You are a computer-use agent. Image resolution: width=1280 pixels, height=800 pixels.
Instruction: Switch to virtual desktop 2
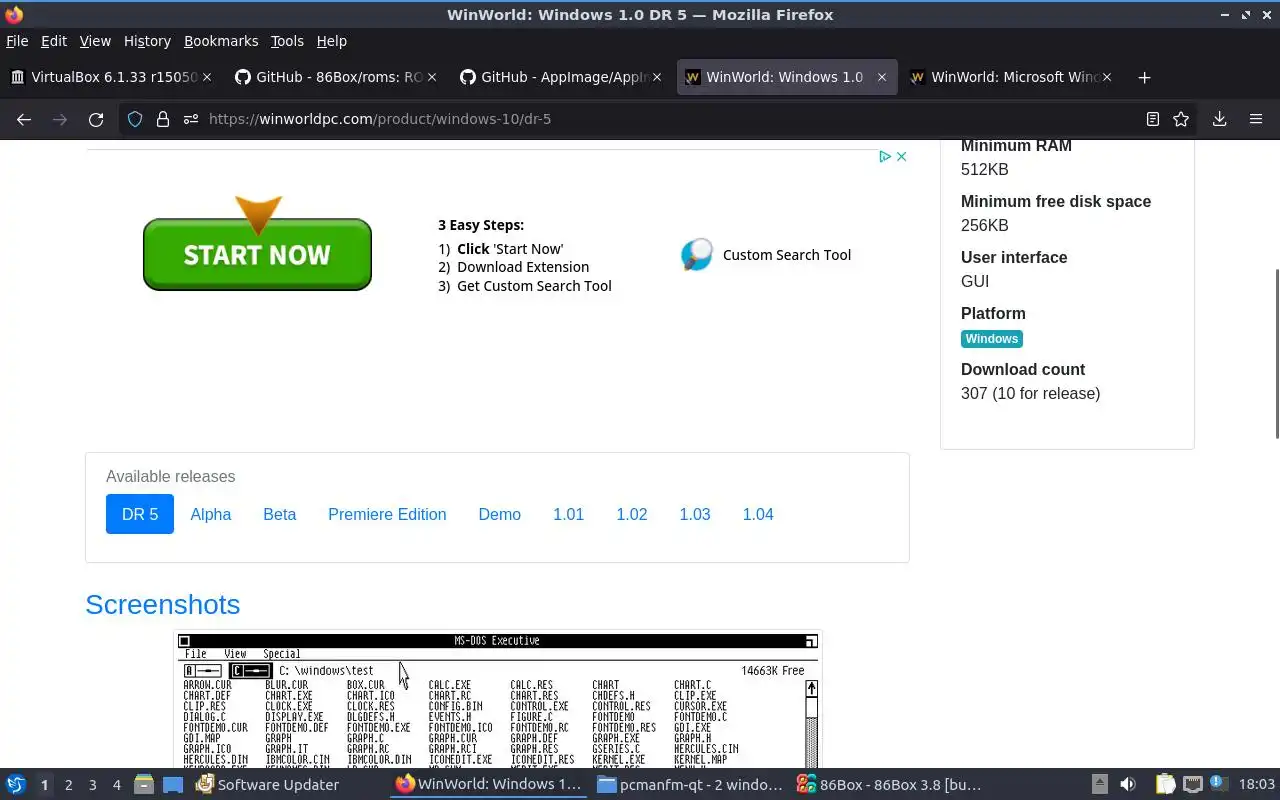click(x=69, y=785)
